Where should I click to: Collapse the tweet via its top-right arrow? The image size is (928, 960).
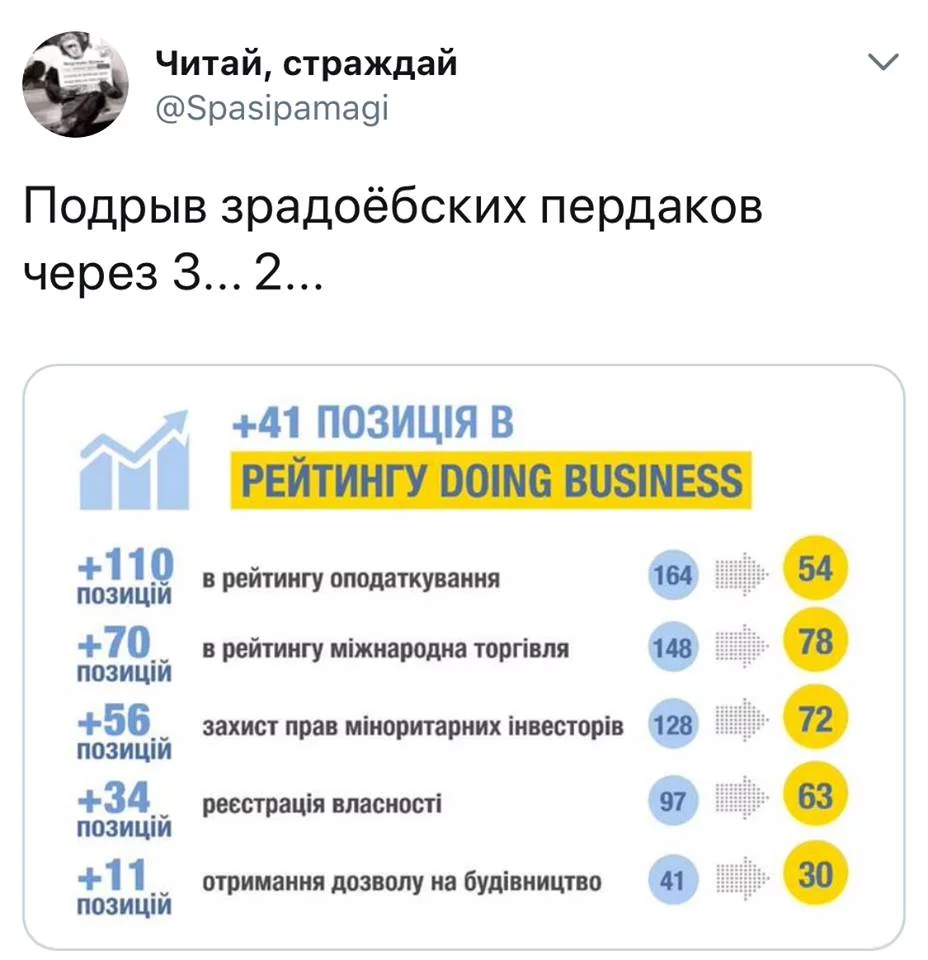(x=884, y=62)
